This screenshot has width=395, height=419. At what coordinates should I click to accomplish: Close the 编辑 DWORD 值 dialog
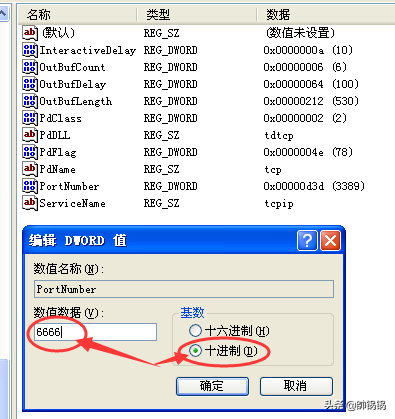(330, 240)
